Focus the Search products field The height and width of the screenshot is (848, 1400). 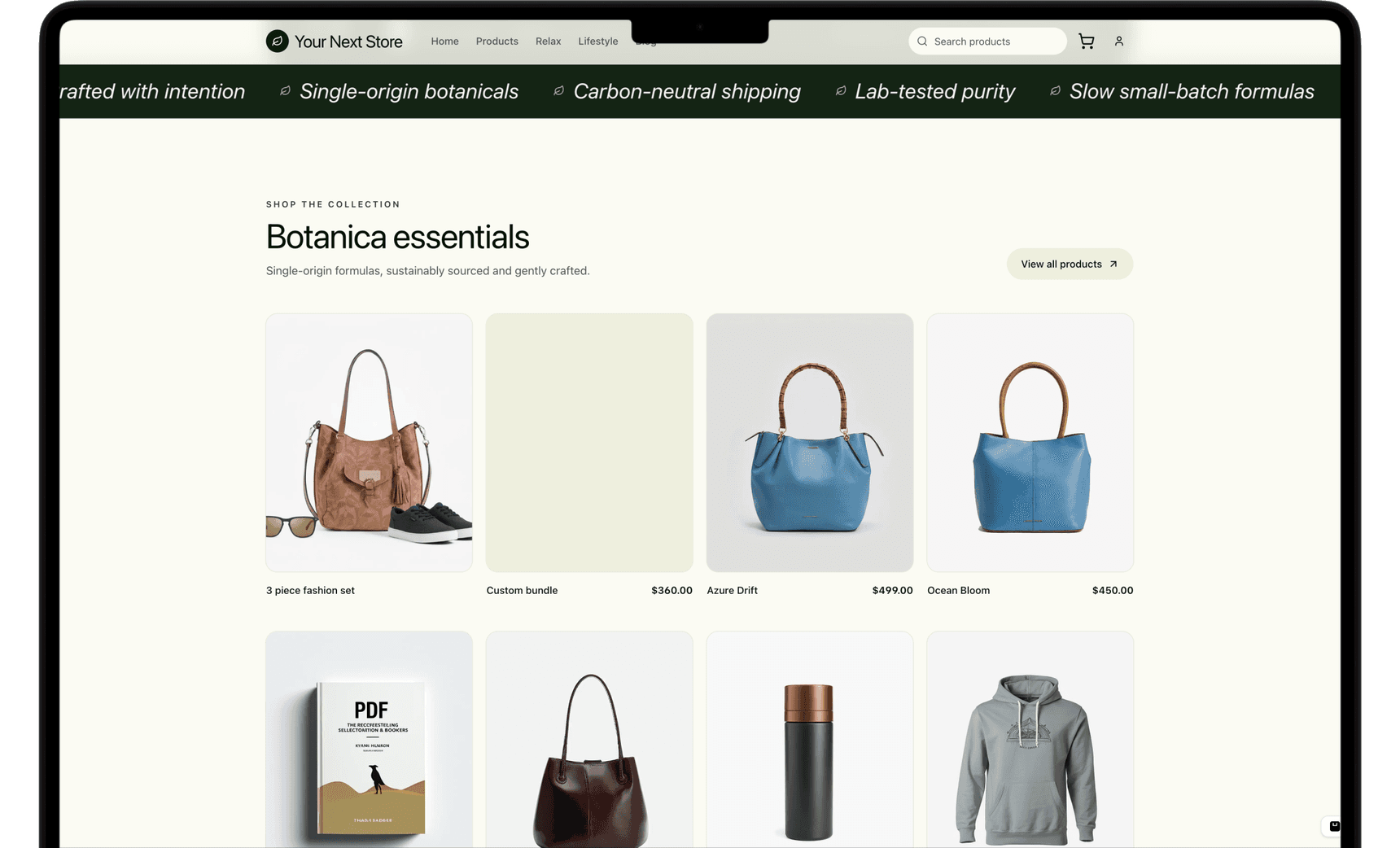pos(987,42)
